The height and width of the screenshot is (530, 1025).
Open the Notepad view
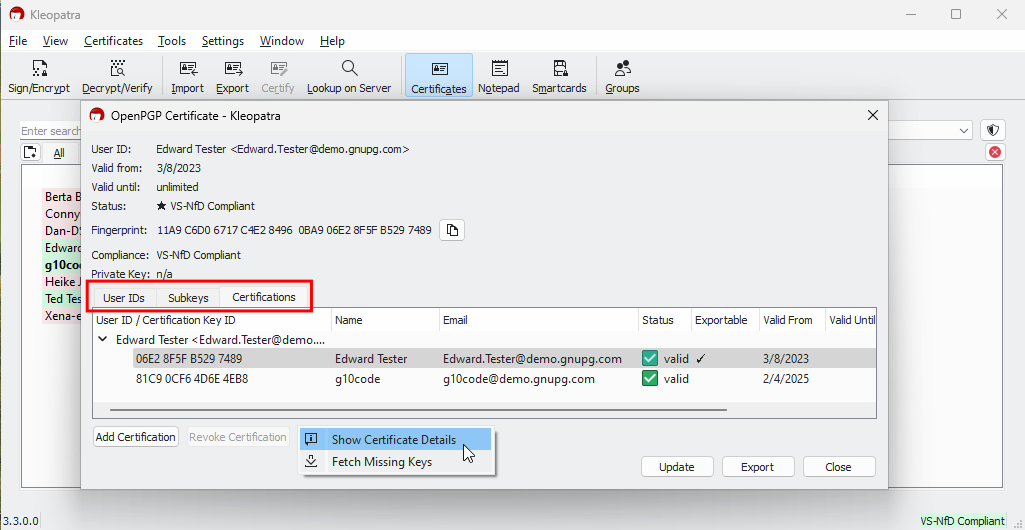click(499, 76)
